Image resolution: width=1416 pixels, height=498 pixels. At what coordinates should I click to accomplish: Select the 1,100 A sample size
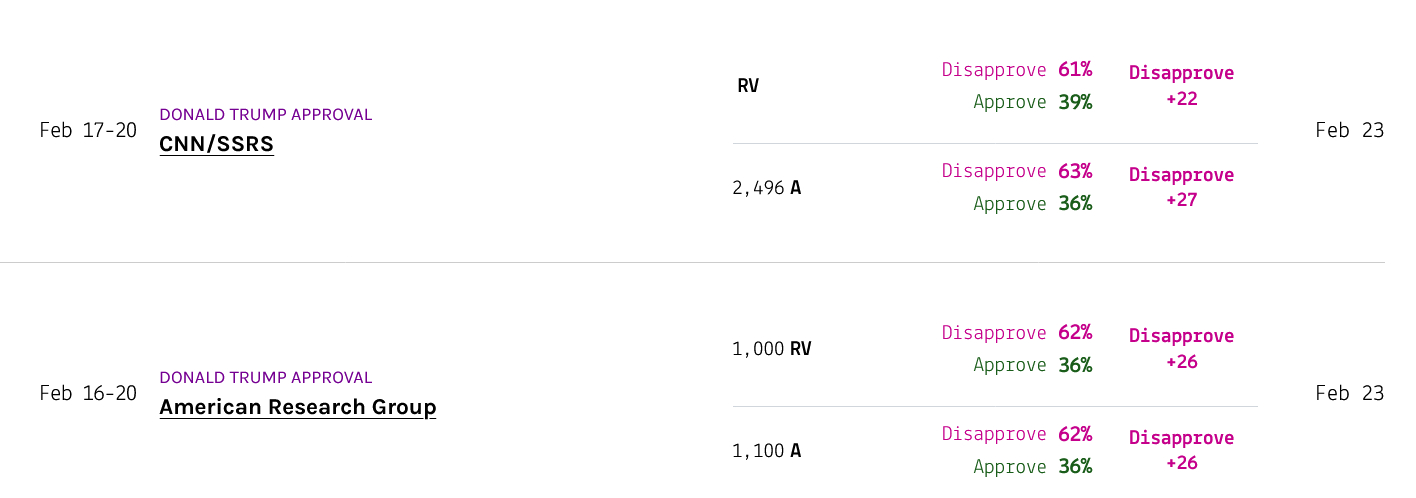click(766, 451)
